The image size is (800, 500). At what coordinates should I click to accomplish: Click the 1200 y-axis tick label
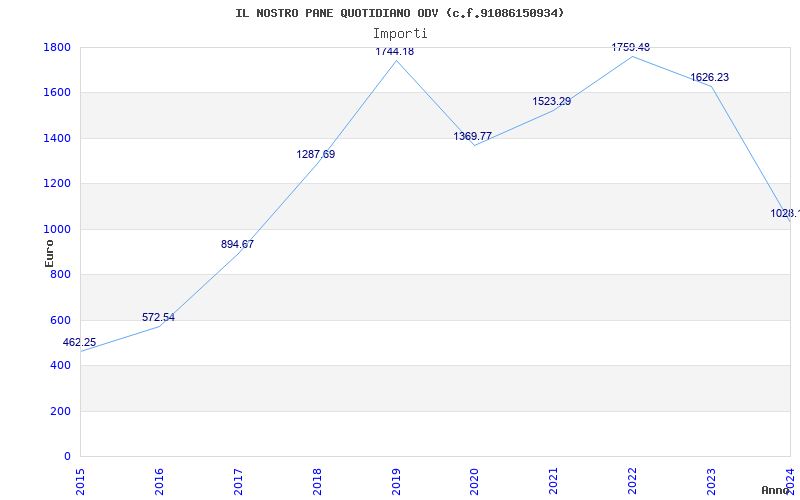pyautogui.click(x=58, y=184)
